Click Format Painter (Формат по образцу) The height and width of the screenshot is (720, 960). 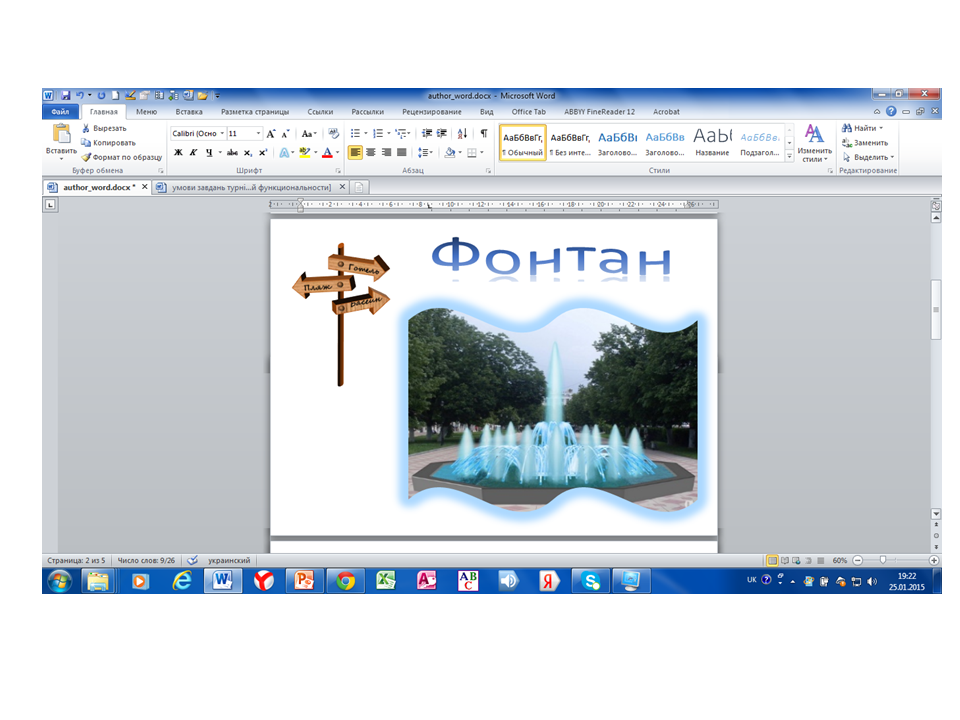(x=122, y=157)
